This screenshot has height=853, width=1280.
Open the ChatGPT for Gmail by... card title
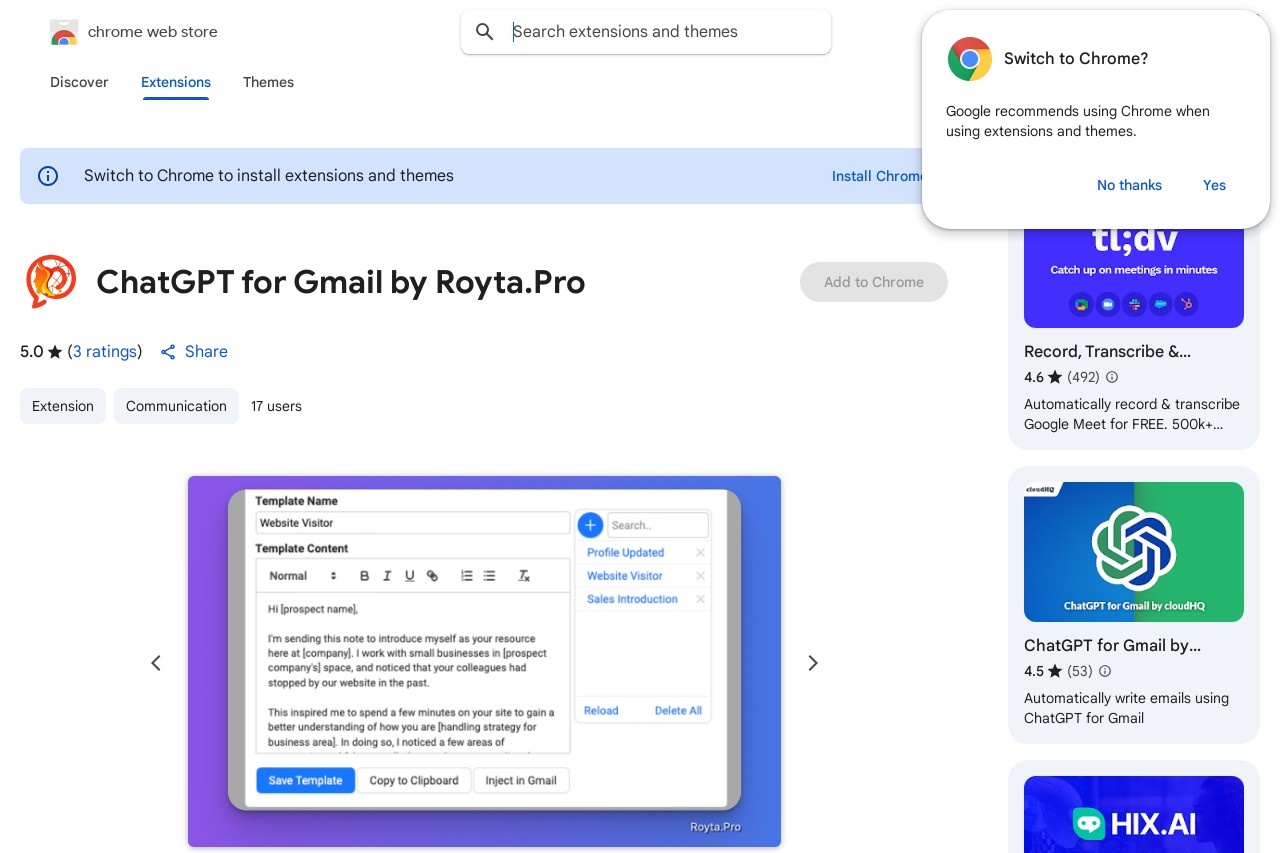(x=1112, y=646)
